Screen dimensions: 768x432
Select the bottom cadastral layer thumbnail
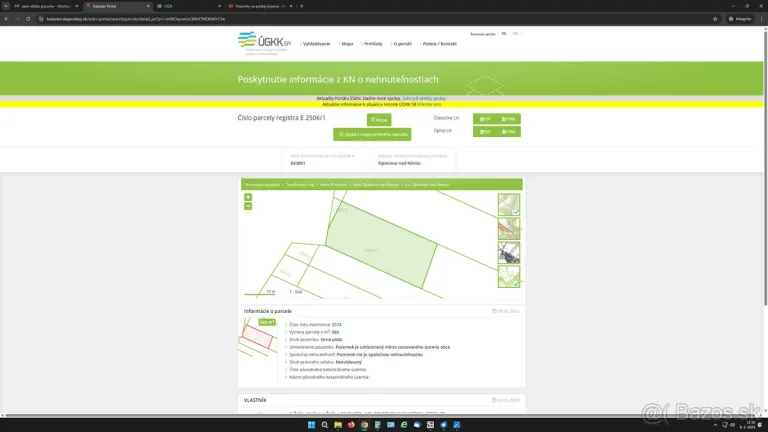[x=509, y=277]
